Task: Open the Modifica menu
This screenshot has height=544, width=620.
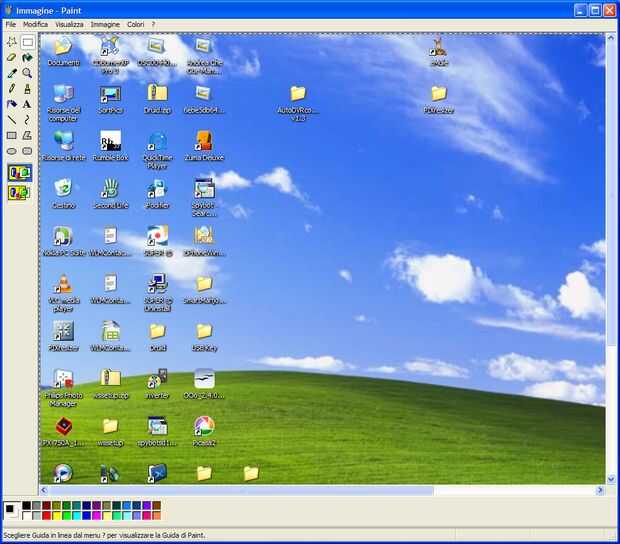Action: click(x=35, y=25)
